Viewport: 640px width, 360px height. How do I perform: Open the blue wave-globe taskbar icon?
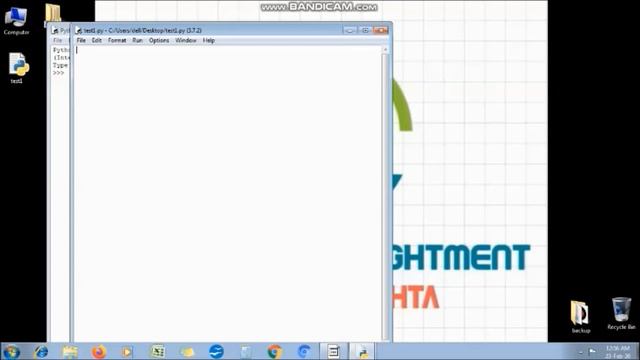tap(216, 351)
